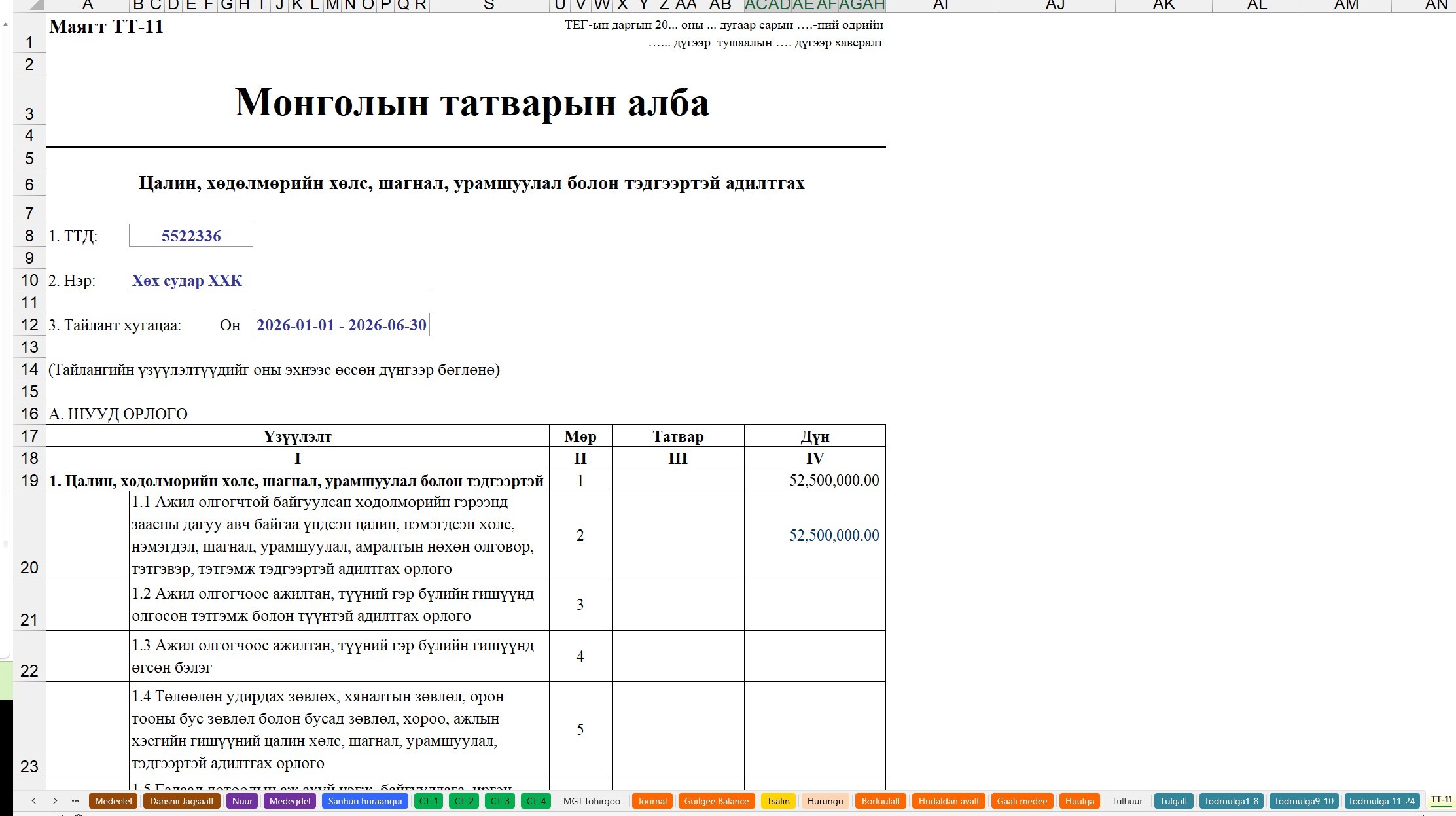Viewport: 1456px width, 816px height.
Task: Select row 12 header
Action: click(x=29, y=325)
